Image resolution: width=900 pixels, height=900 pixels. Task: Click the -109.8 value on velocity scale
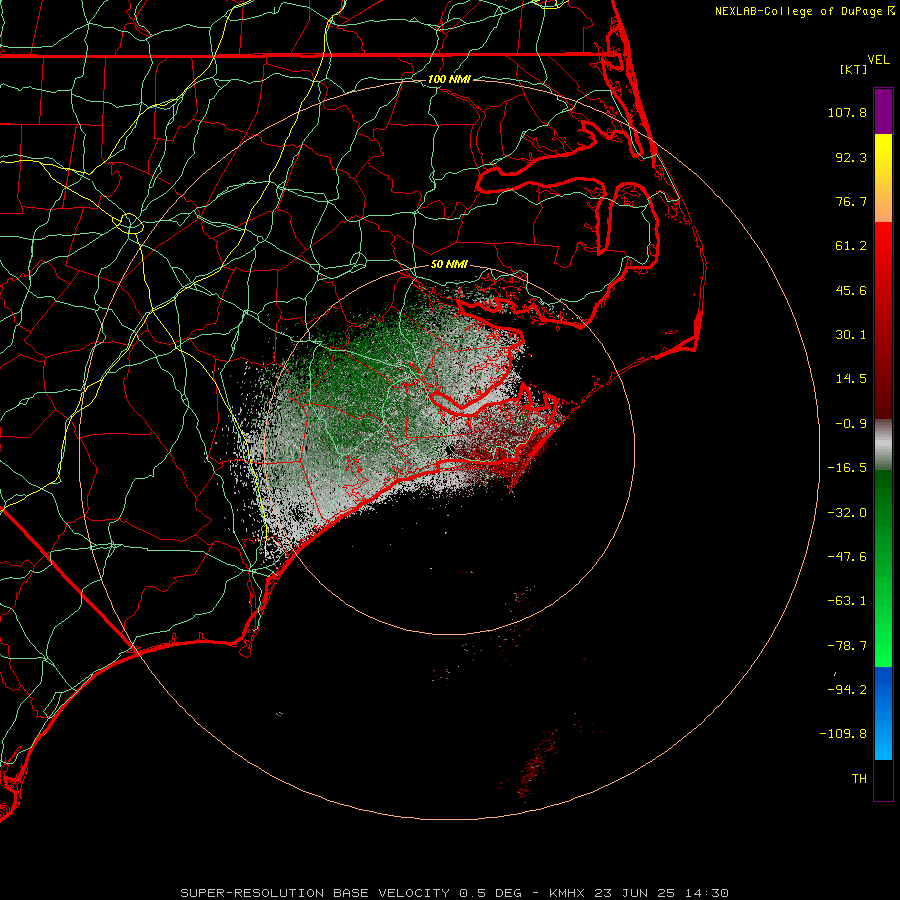coord(843,734)
